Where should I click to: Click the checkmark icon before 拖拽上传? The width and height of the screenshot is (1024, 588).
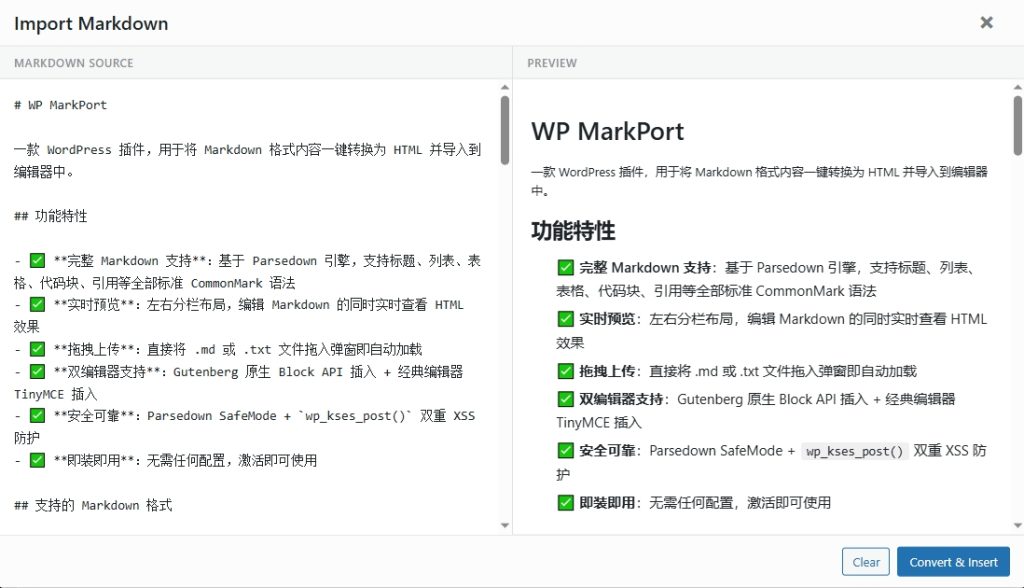pyautogui.click(x=565, y=370)
